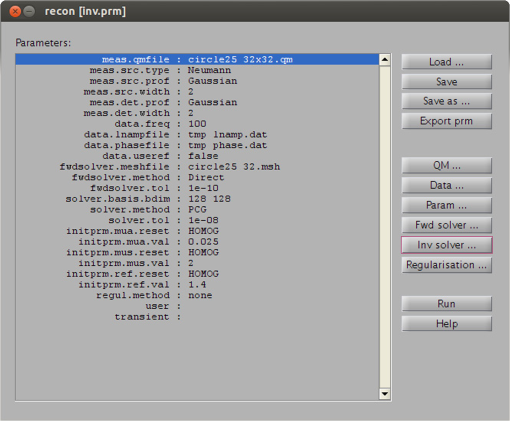Click the scrollbar up arrow

(385, 60)
